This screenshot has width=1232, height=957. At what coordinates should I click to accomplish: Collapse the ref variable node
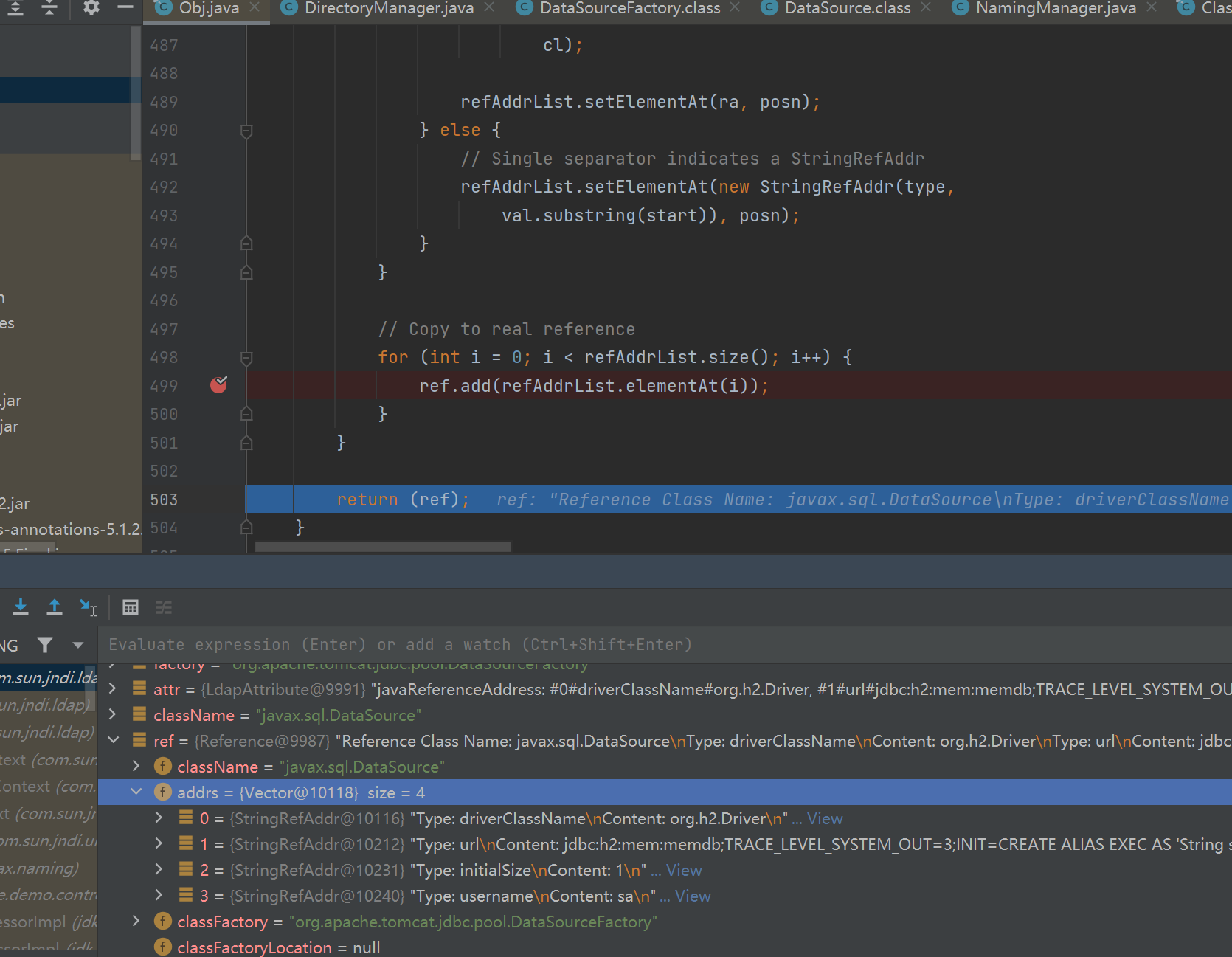(x=113, y=741)
